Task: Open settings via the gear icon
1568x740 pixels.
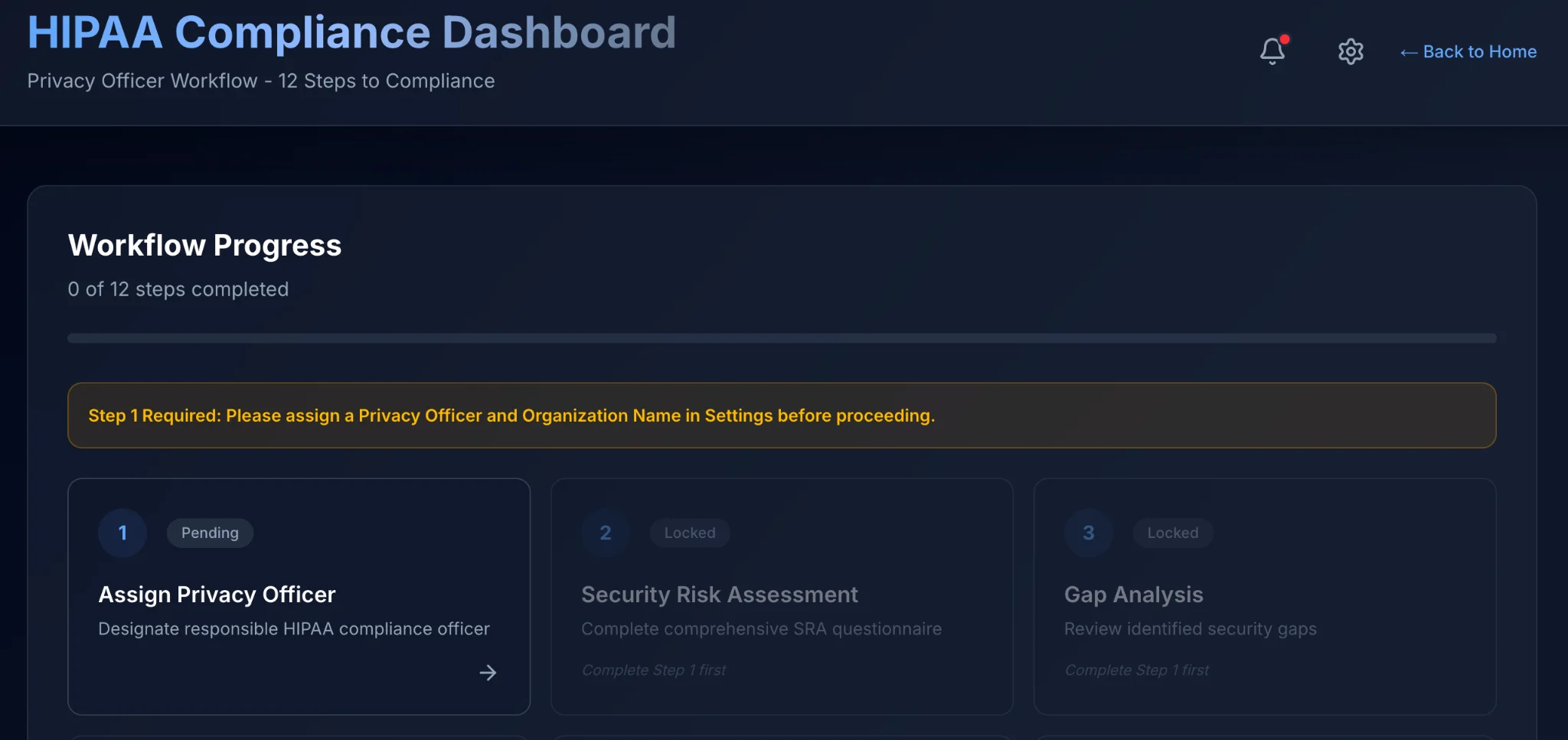Action: pos(1351,51)
